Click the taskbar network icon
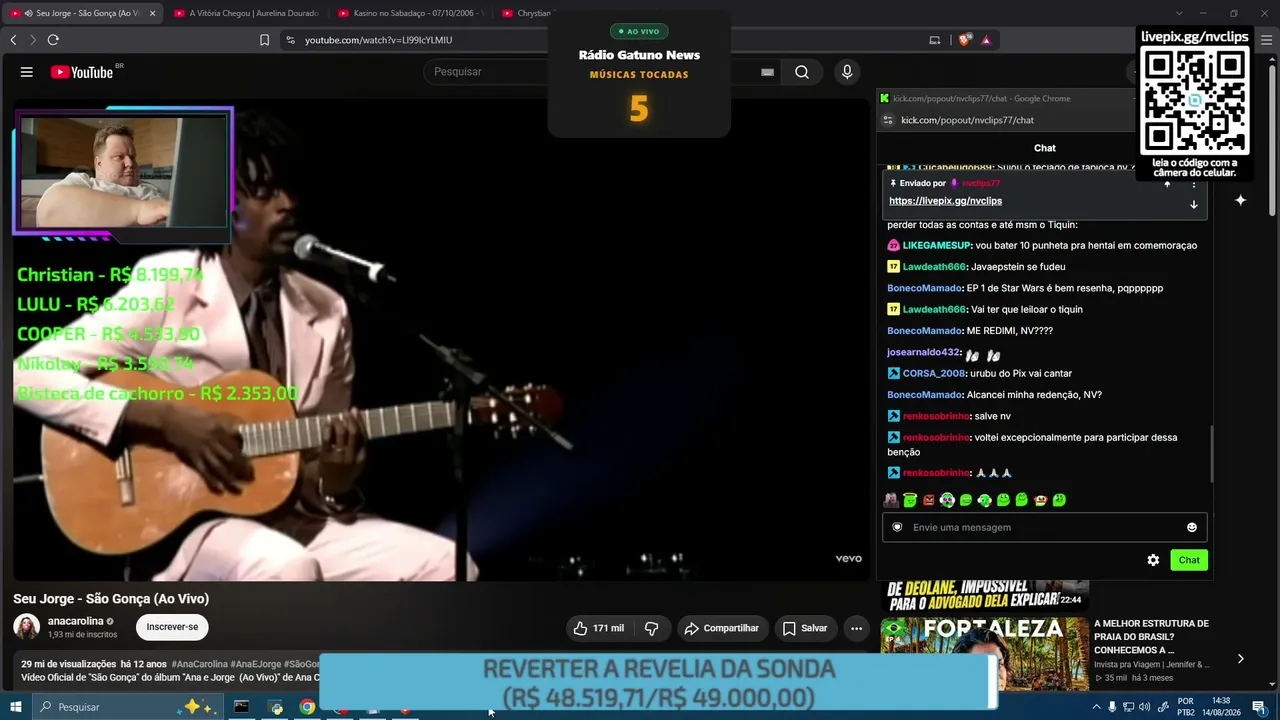Viewport: 1280px width, 720px height. (x=1129, y=707)
